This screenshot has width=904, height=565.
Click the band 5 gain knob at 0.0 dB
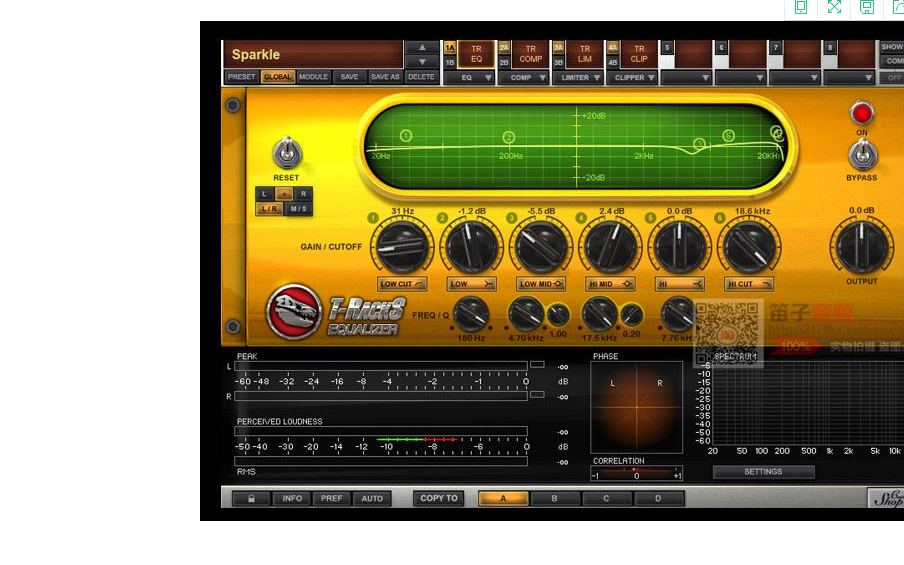pyautogui.click(x=679, y=247)
